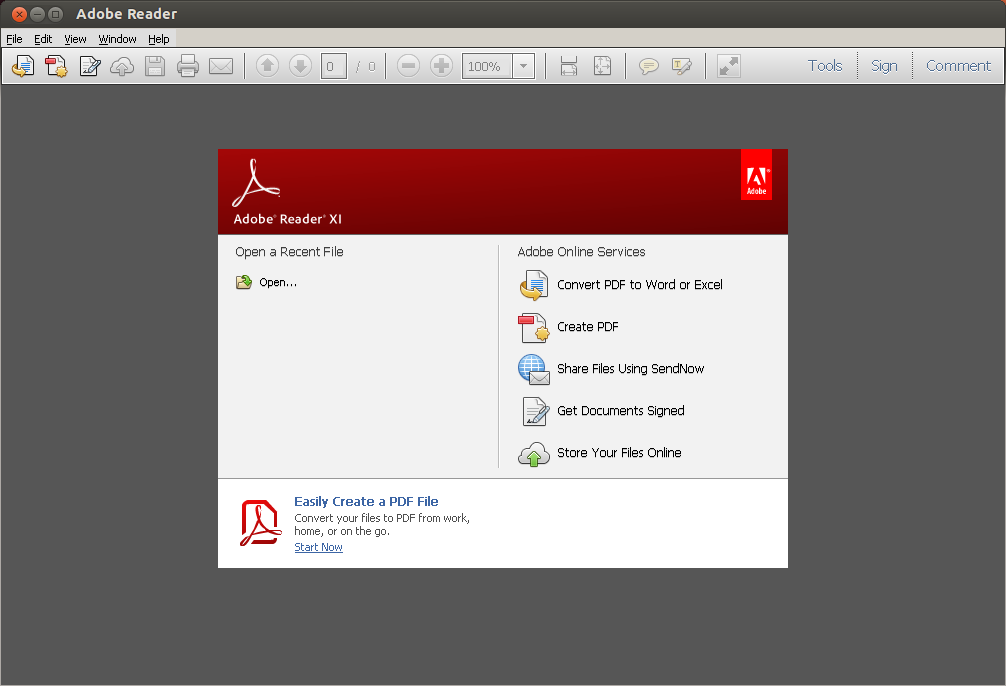The height and width of the screenshot is (686, 1006).
Task: Click the Open... recent file link
Action: (278, 282)
